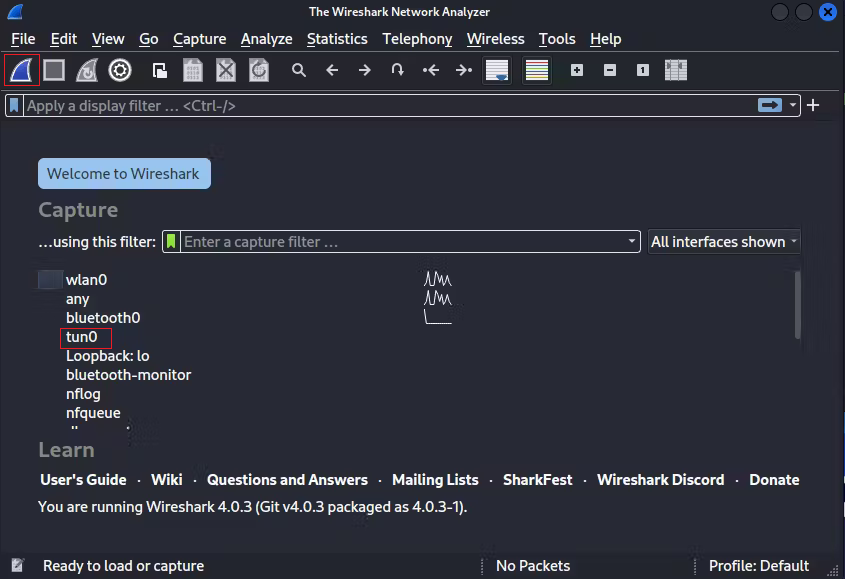Toggle auto scroll during live capture
Screen dimensions: 845x579
point(496,70)
